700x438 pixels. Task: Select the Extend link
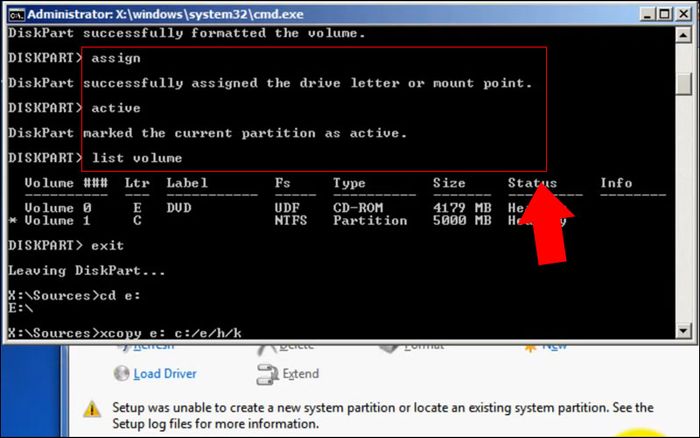[300, 374]
